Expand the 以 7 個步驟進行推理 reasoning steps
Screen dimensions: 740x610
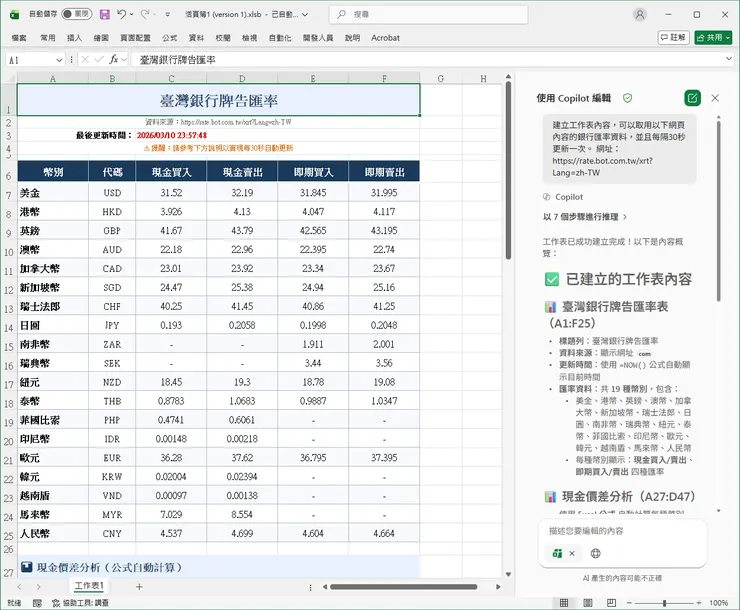point(585,217)
